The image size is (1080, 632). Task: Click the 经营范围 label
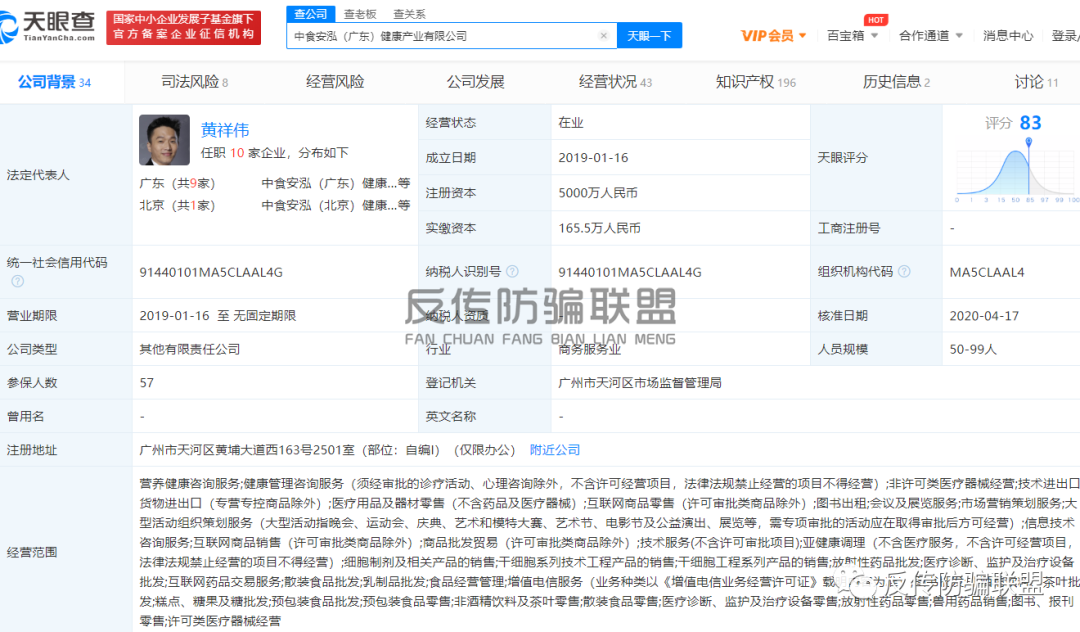coord(32,552)
